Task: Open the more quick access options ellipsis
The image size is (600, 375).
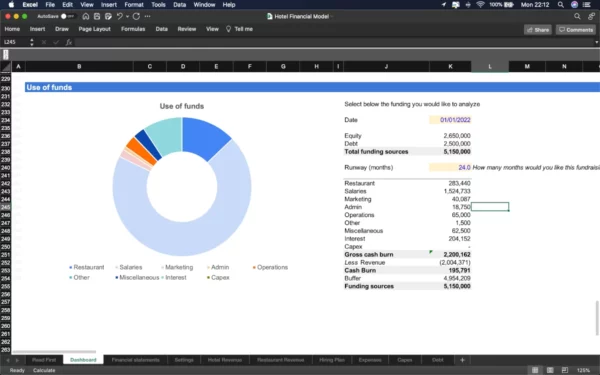Action: [147, 16]
